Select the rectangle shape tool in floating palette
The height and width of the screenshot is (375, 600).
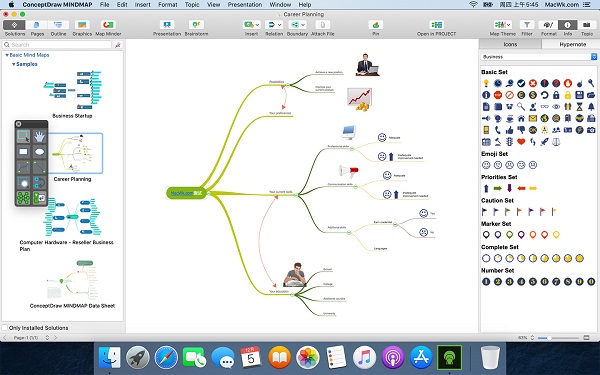[23, 152]
